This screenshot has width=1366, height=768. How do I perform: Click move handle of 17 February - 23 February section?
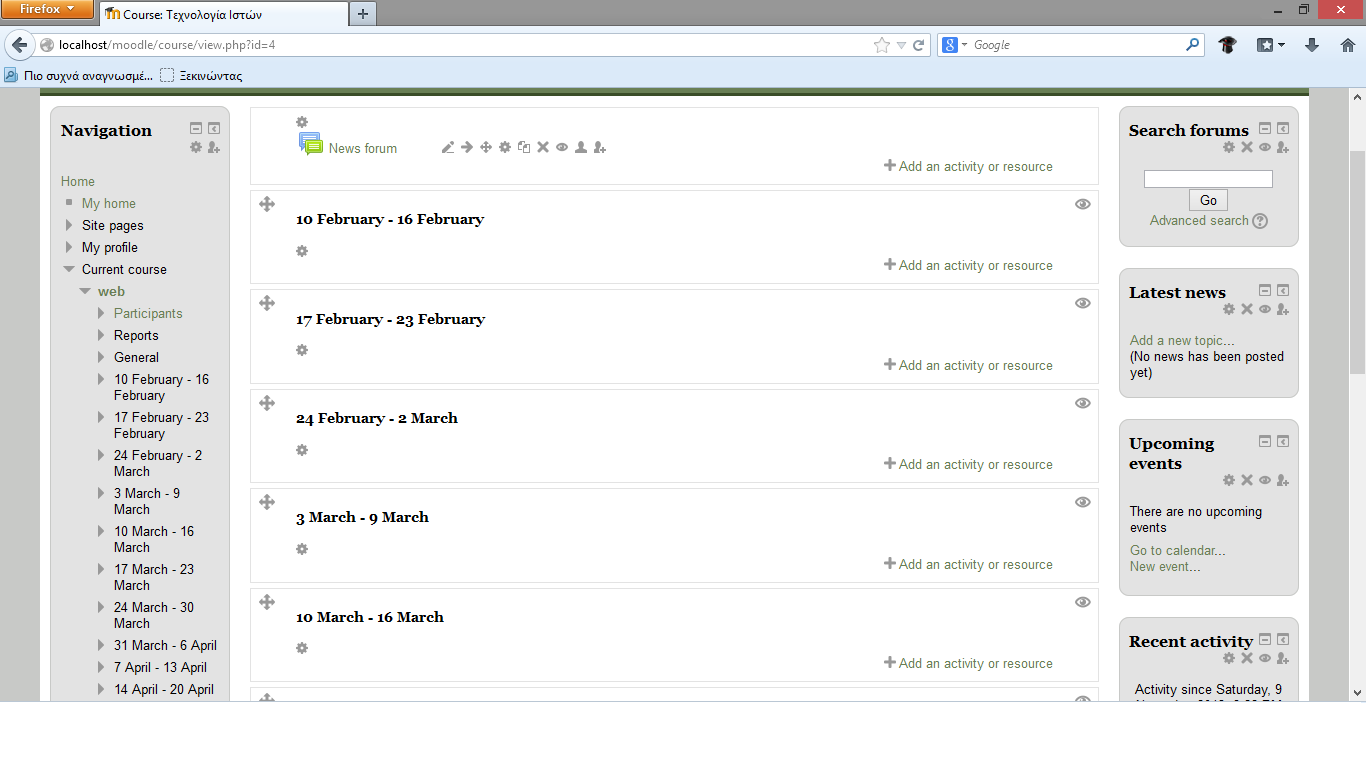(x=267, y=303)
